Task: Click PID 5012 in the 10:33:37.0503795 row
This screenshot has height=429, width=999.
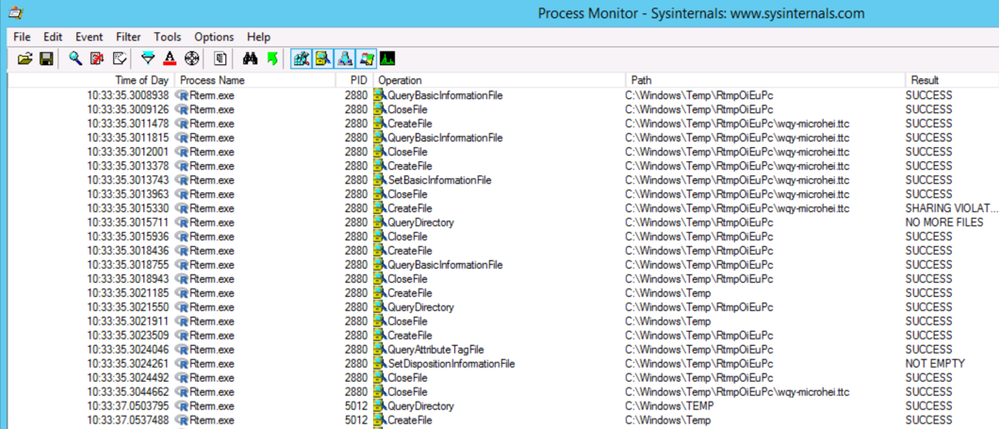Action: 356,406
